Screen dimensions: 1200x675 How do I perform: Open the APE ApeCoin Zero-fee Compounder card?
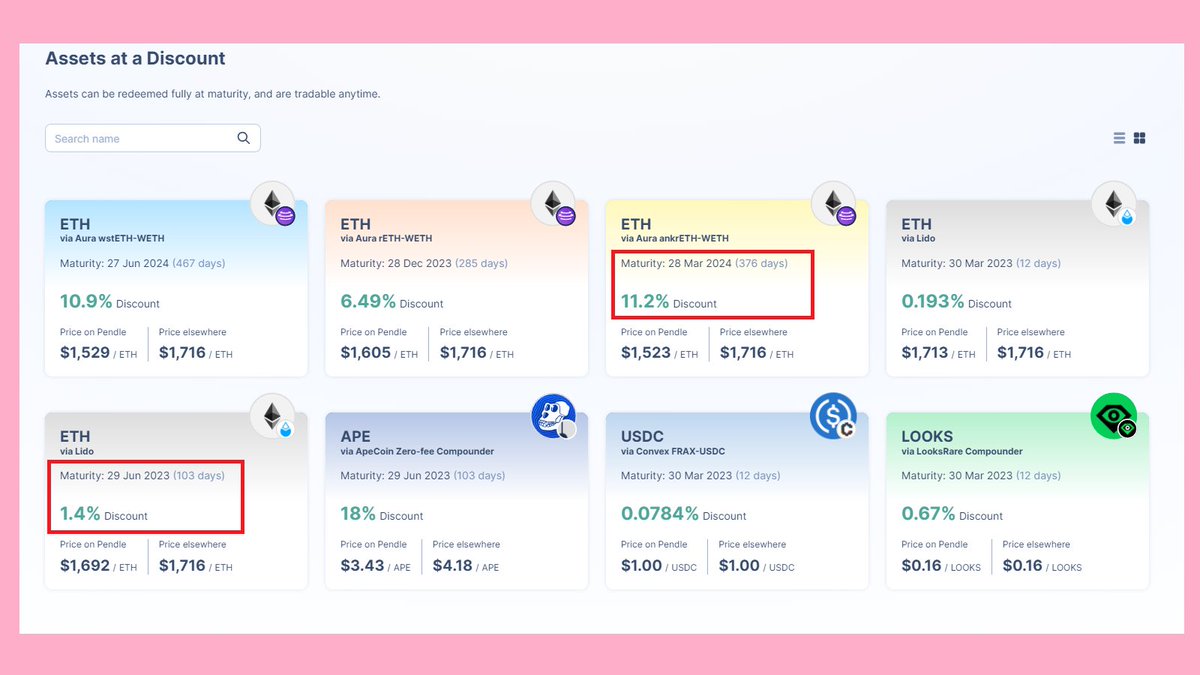[456, 501]
